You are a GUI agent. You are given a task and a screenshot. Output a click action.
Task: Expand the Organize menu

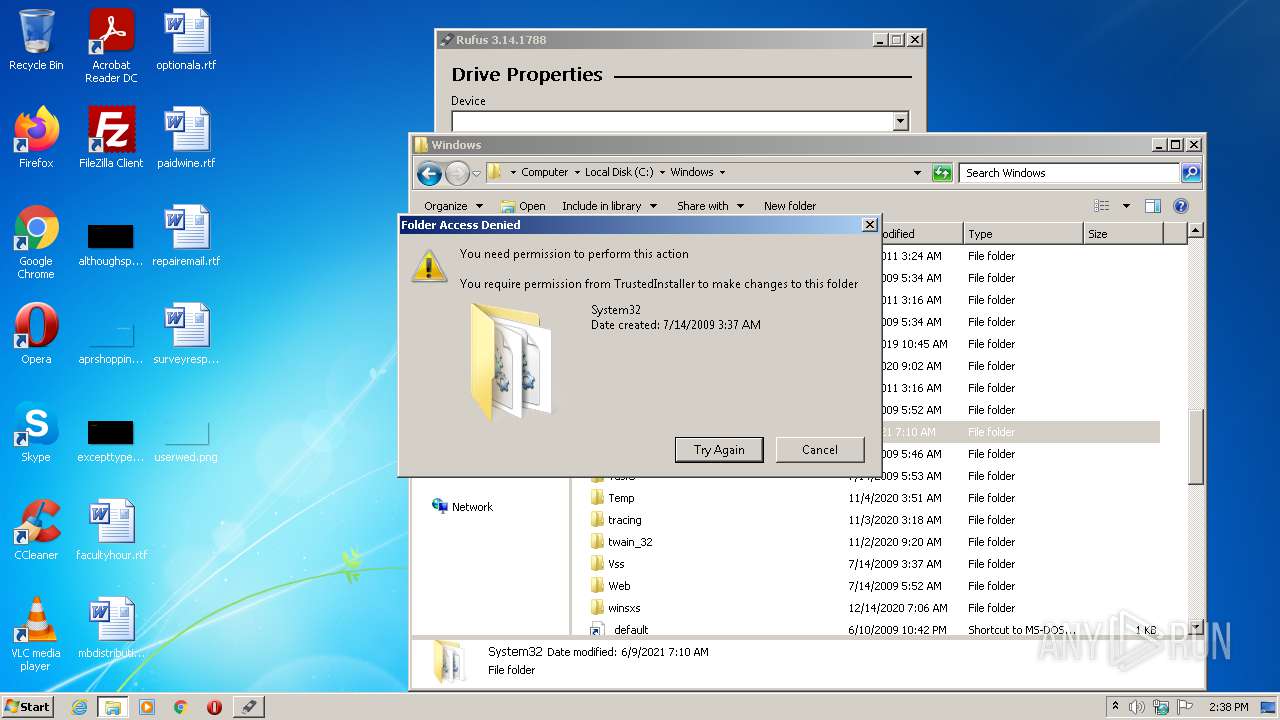(452, 206)
